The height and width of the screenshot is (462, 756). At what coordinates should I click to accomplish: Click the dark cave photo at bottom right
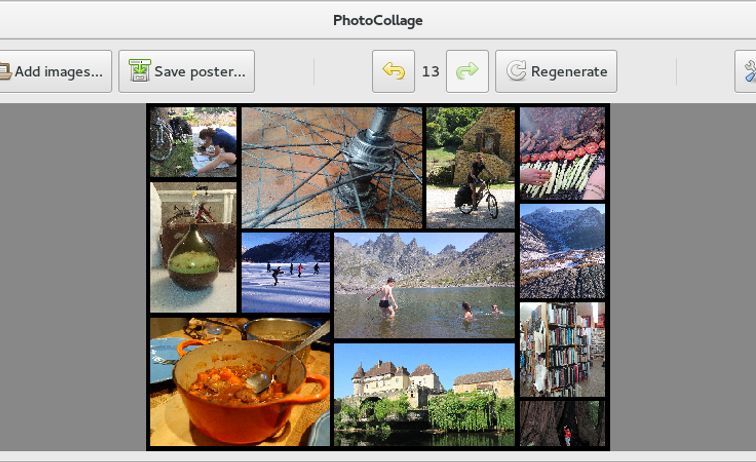click(x=562, y=423)
